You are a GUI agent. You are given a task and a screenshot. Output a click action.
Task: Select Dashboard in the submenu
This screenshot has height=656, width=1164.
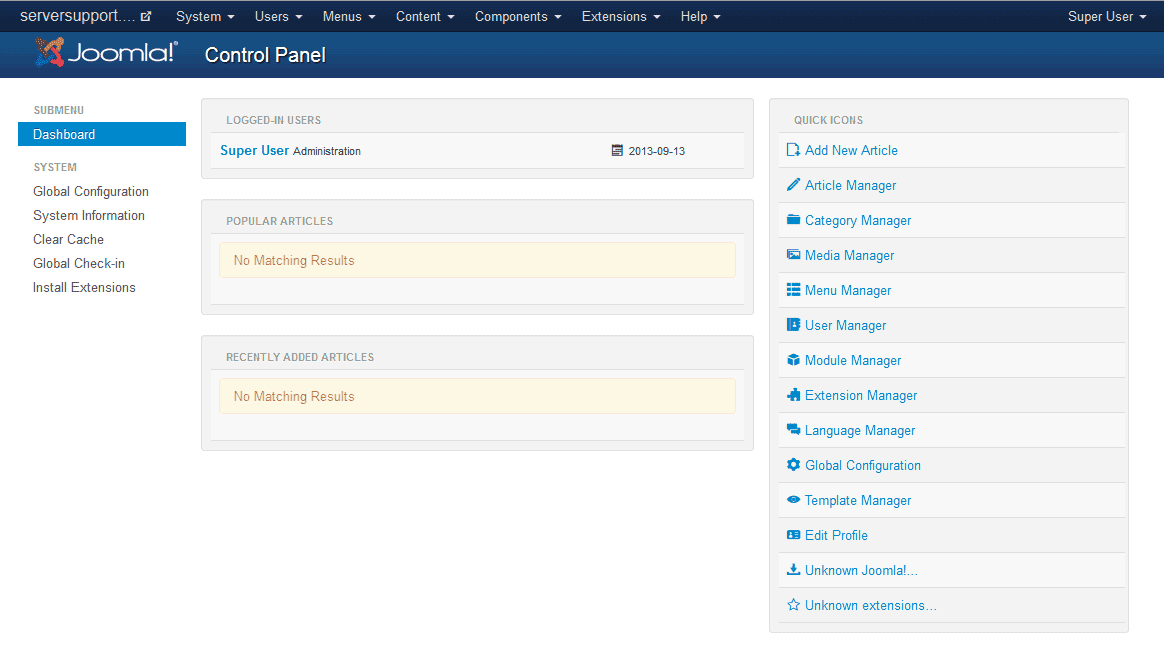pos(64,135)
